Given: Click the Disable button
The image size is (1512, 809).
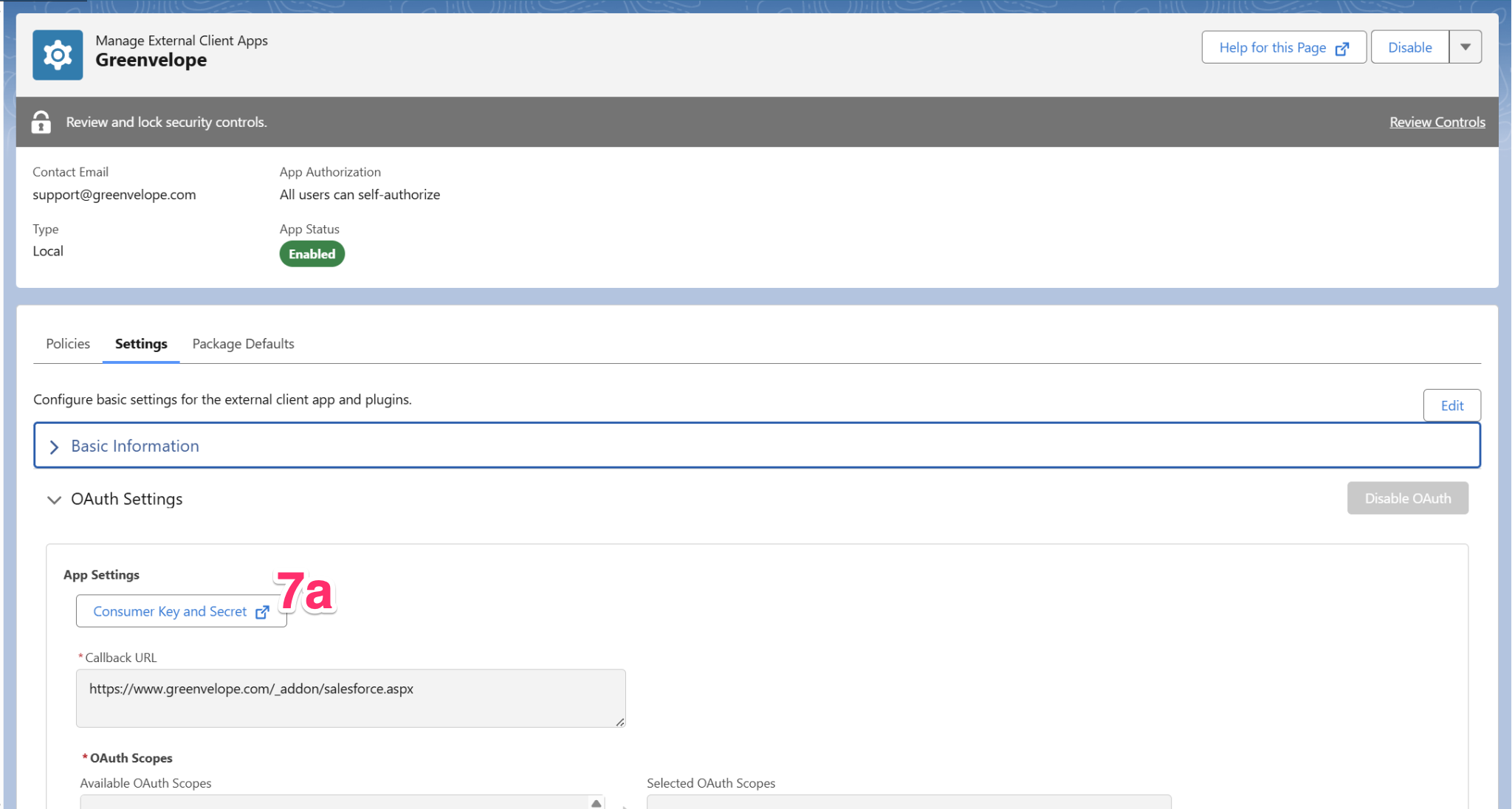Looking at the screenshot, I should coord(1410,47).
